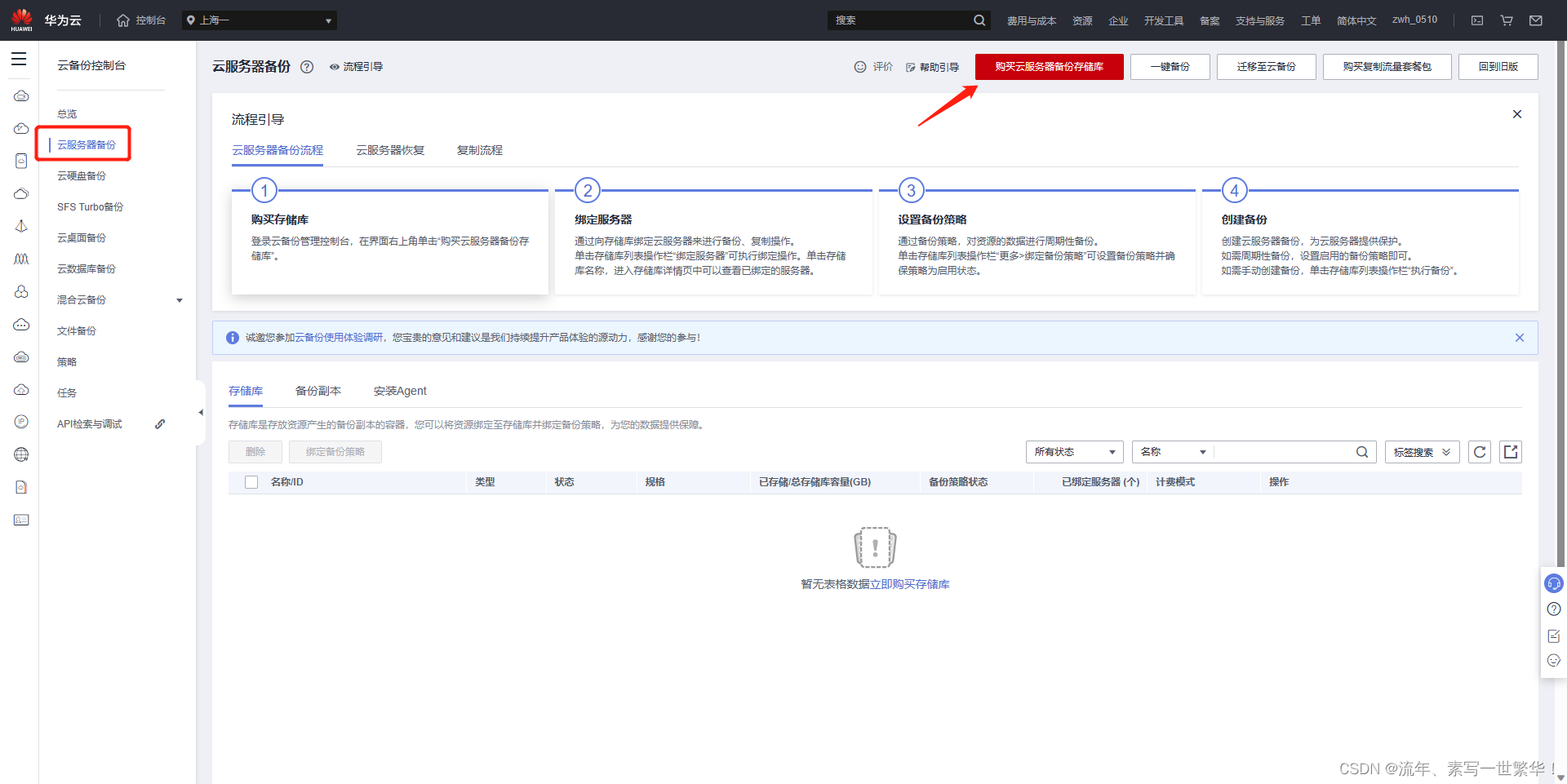Select 云服务器备份 in the sidebar
Viewport: 1567px width, 784px height.
point(87,145)
